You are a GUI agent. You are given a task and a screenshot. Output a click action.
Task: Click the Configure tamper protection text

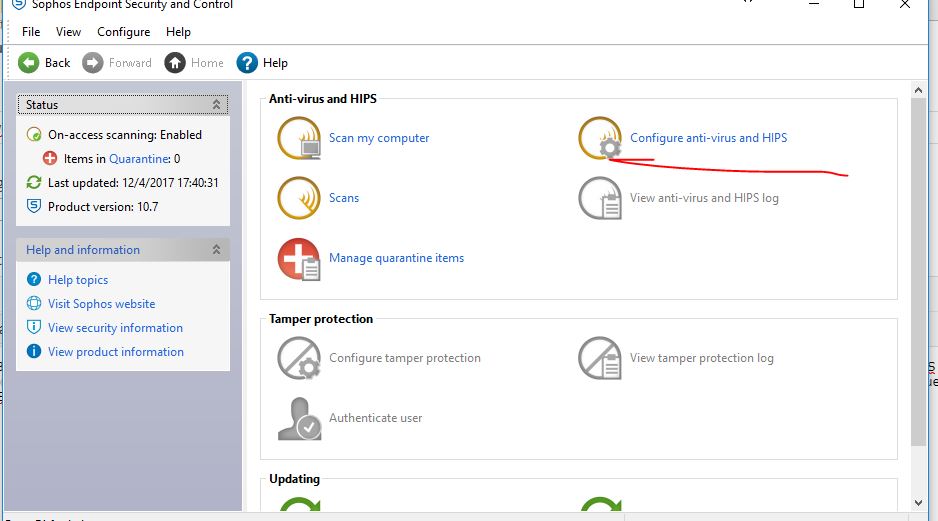404,358
